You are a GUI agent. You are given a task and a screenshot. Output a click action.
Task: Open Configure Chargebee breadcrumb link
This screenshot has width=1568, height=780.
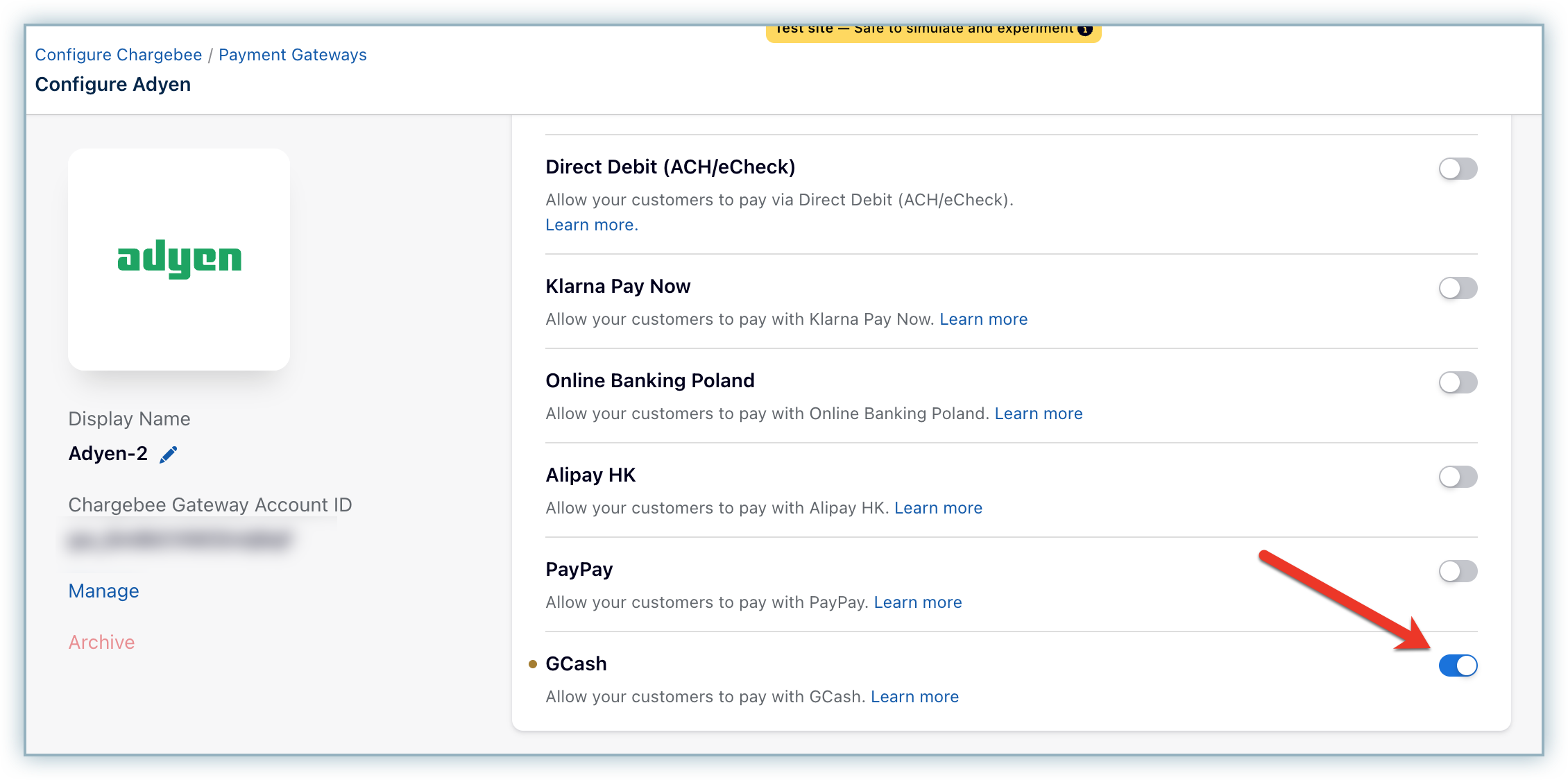tap(119, 55)
